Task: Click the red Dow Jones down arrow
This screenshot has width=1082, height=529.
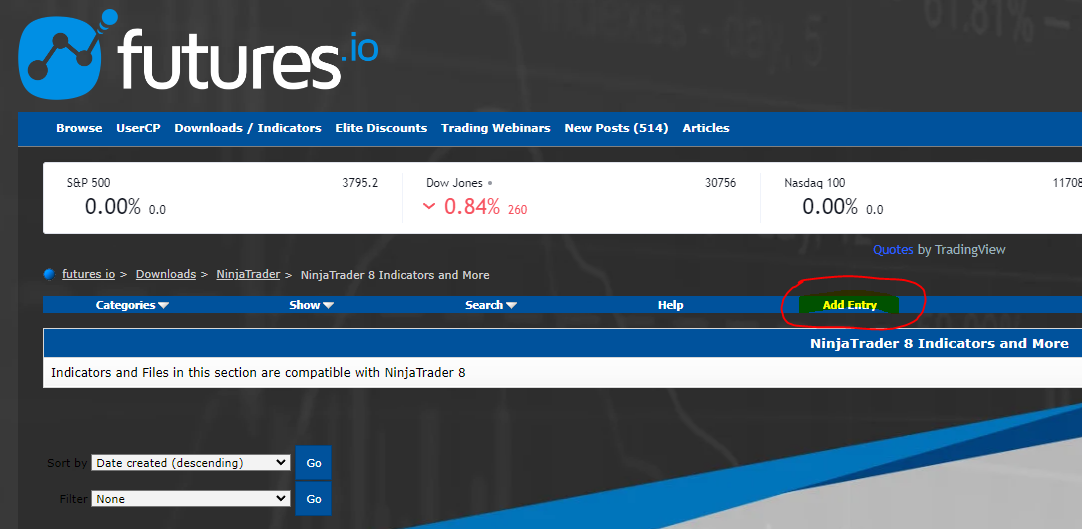Action: 429,206
